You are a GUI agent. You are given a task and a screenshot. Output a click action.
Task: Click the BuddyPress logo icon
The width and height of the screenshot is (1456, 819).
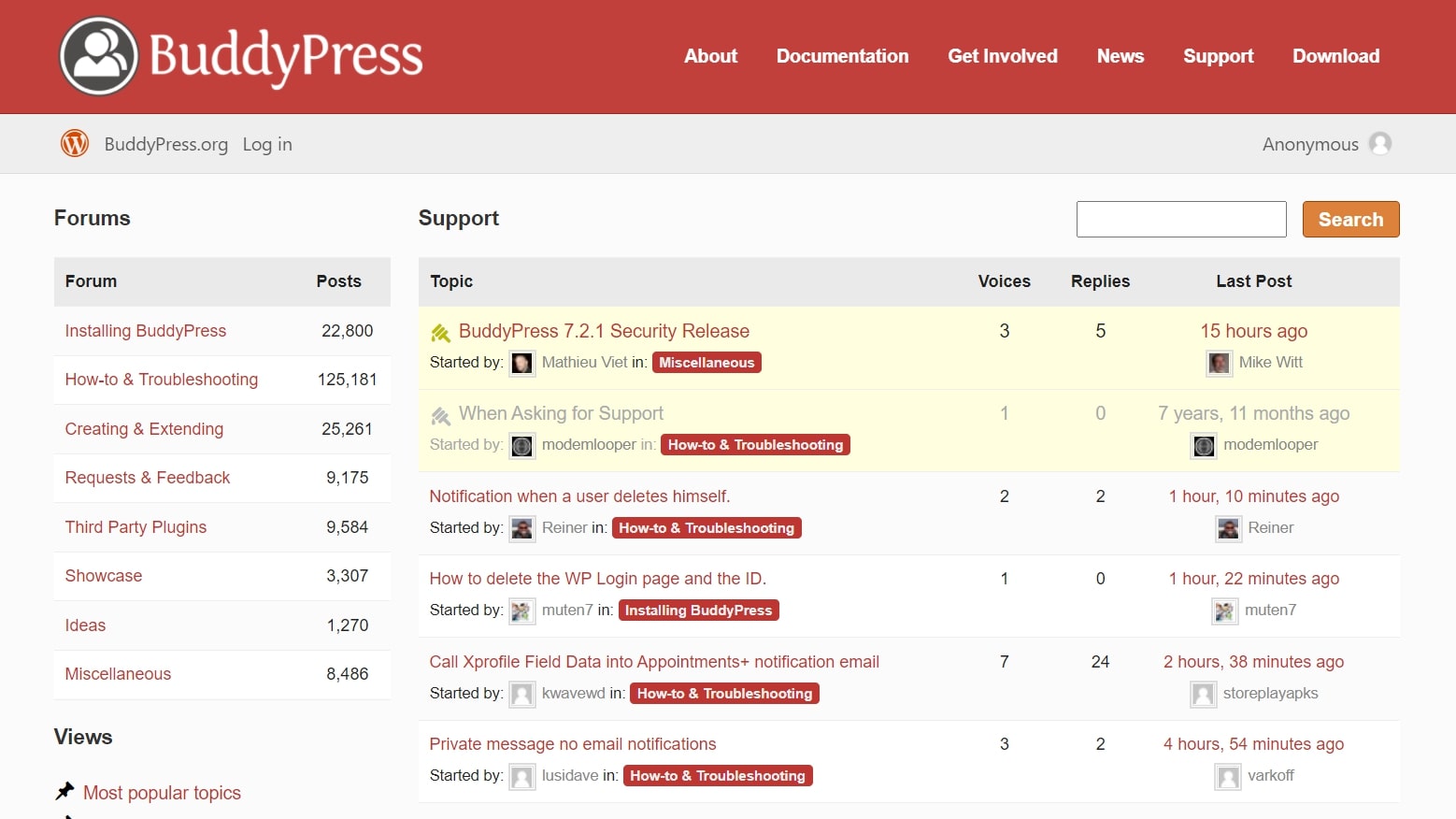99,56
